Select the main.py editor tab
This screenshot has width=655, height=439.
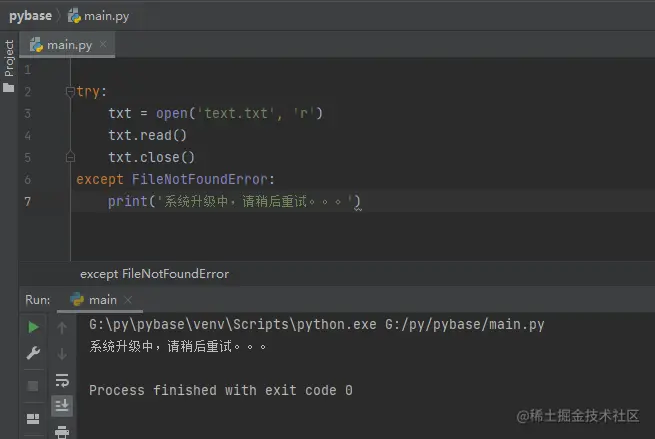(x=69, y=45)
